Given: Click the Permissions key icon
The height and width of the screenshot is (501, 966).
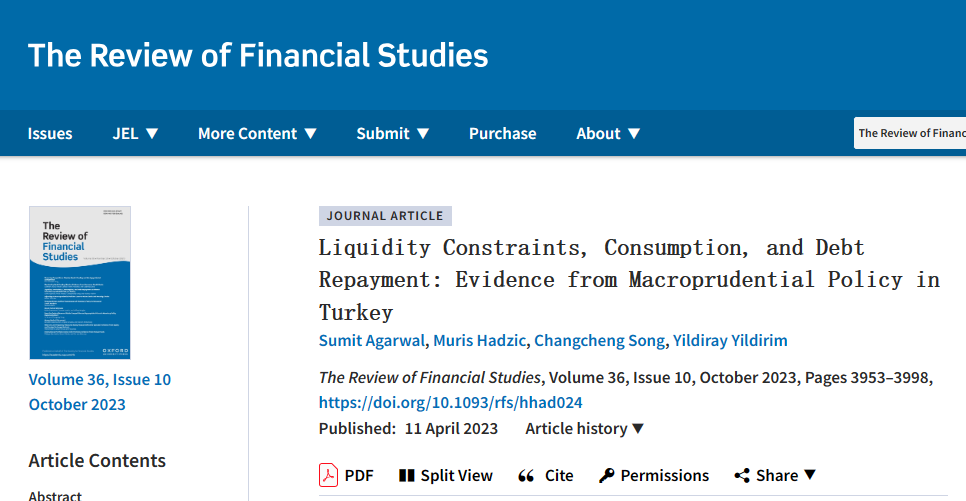Looking at the screenshot, I should (606, 476).
